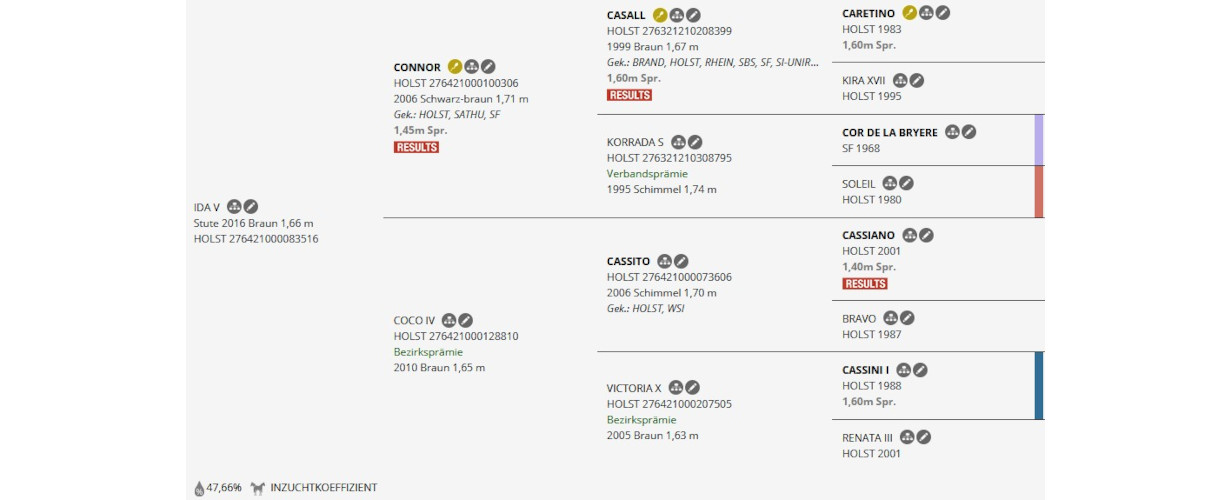Click the blue color bar next to CASSINI I
The image size is (1232, 500).
tap(1039, 385)
